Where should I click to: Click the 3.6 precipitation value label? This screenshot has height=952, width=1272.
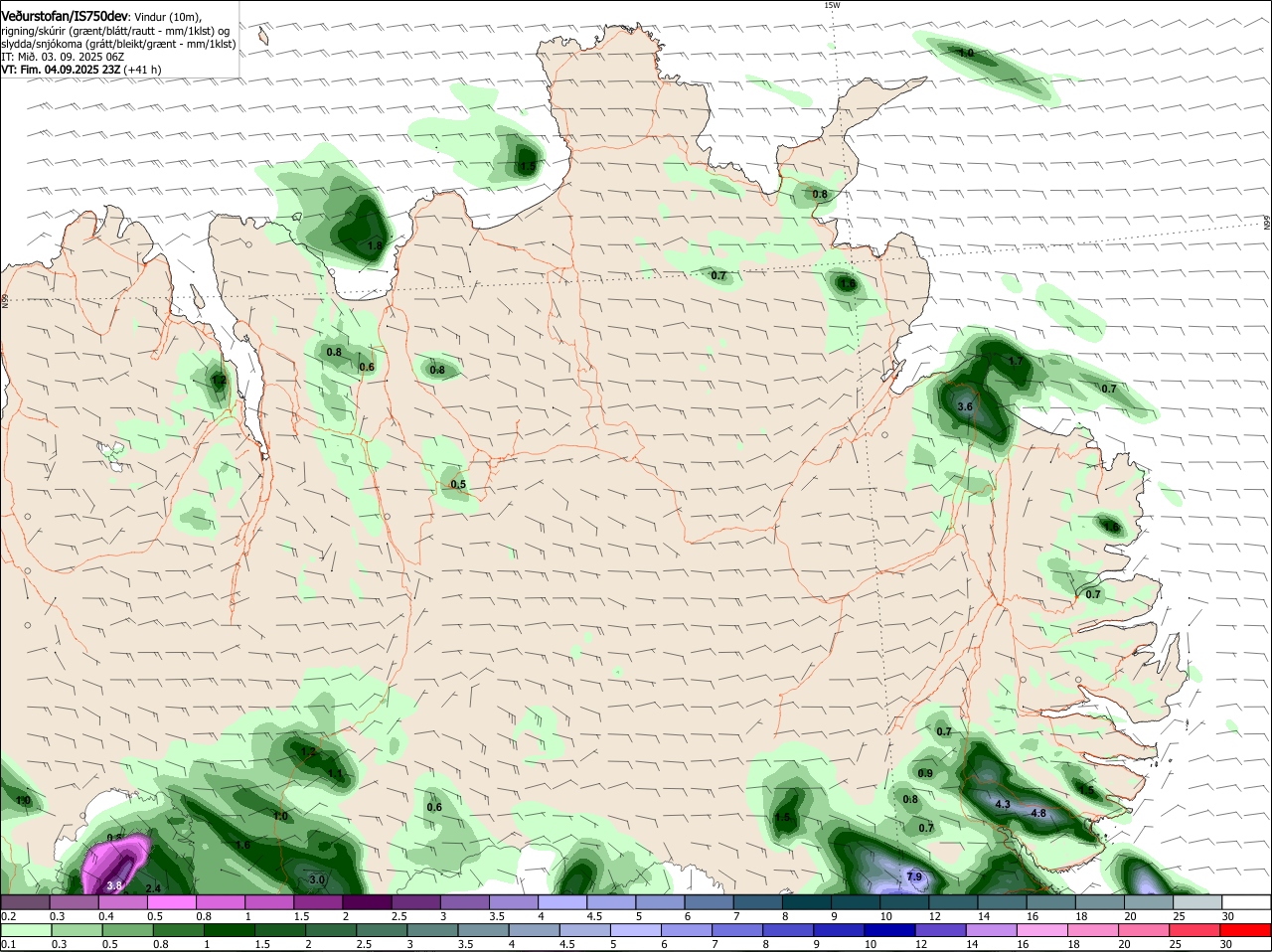pyautogui.click(x=965, y=406)
